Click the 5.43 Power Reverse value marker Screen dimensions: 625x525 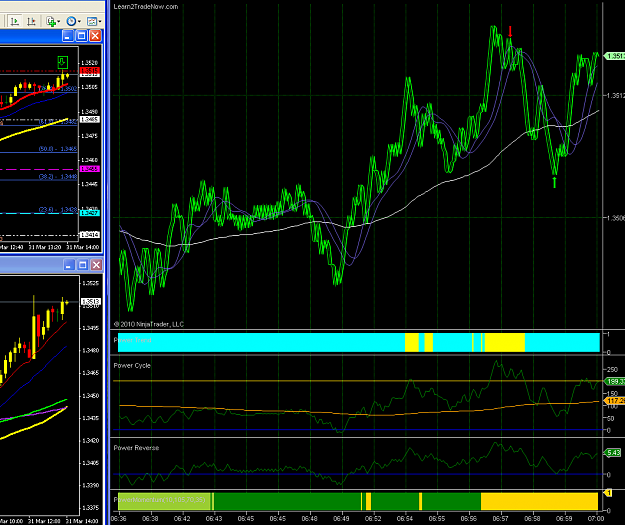click(x=613, y=452)
